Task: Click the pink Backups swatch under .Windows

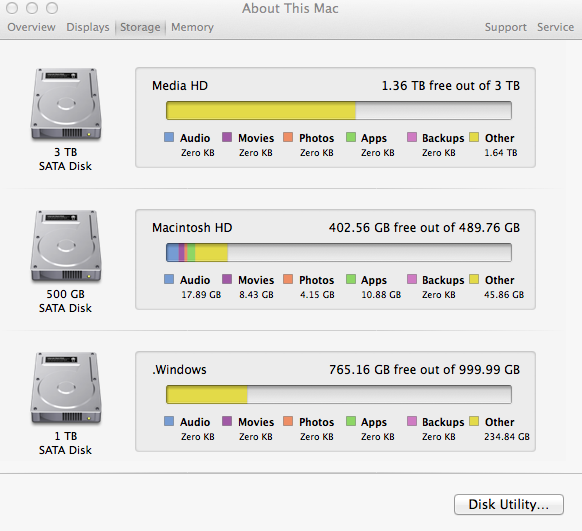Action: click(x=412, y=421)
